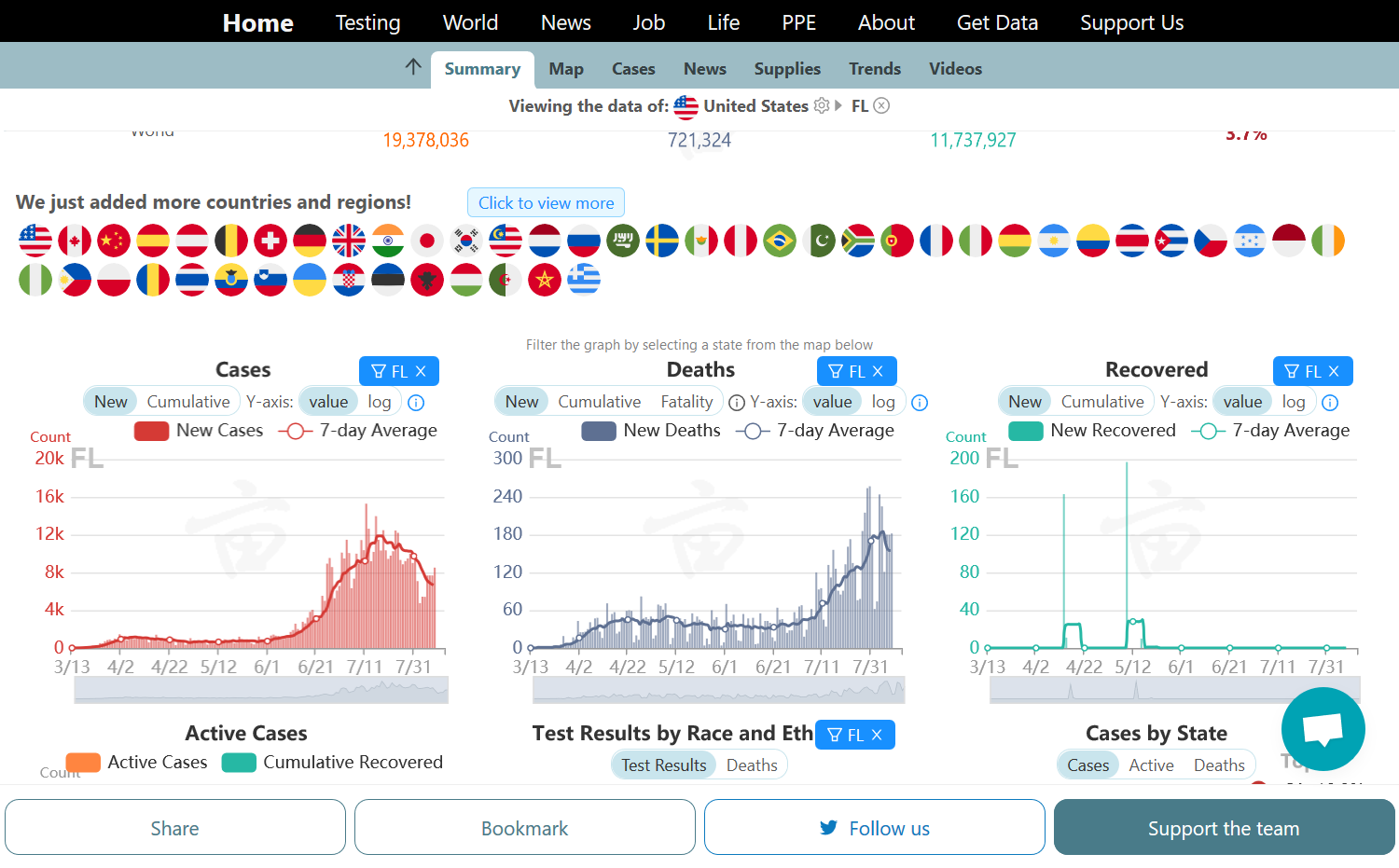Click the Follow us Twitter button
The image size is (1399, 868).
(x=875, y=827)
